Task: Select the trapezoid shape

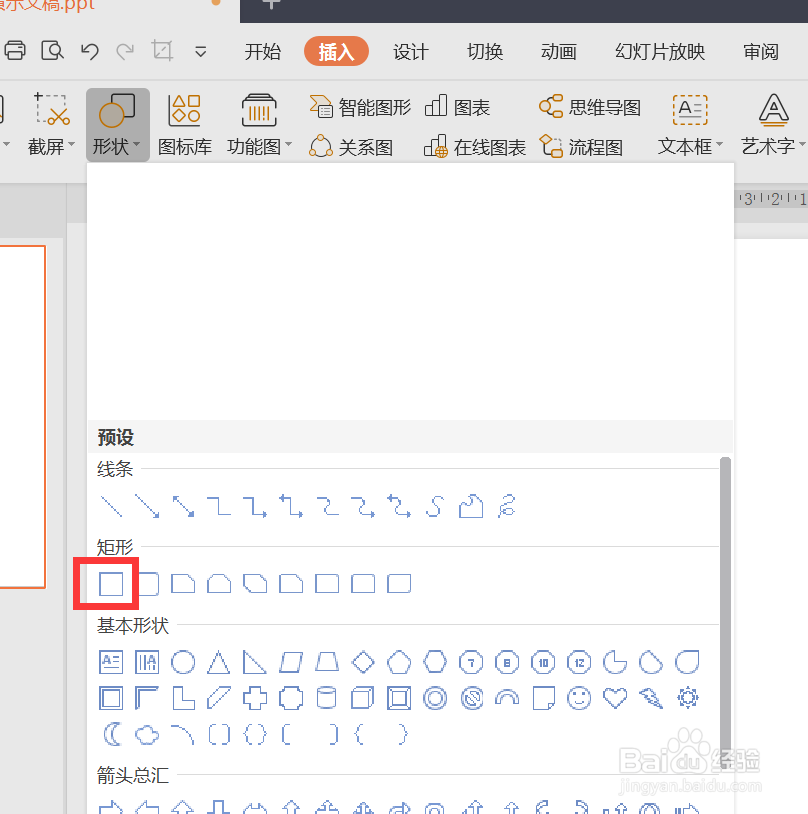Action: point(327,662)
